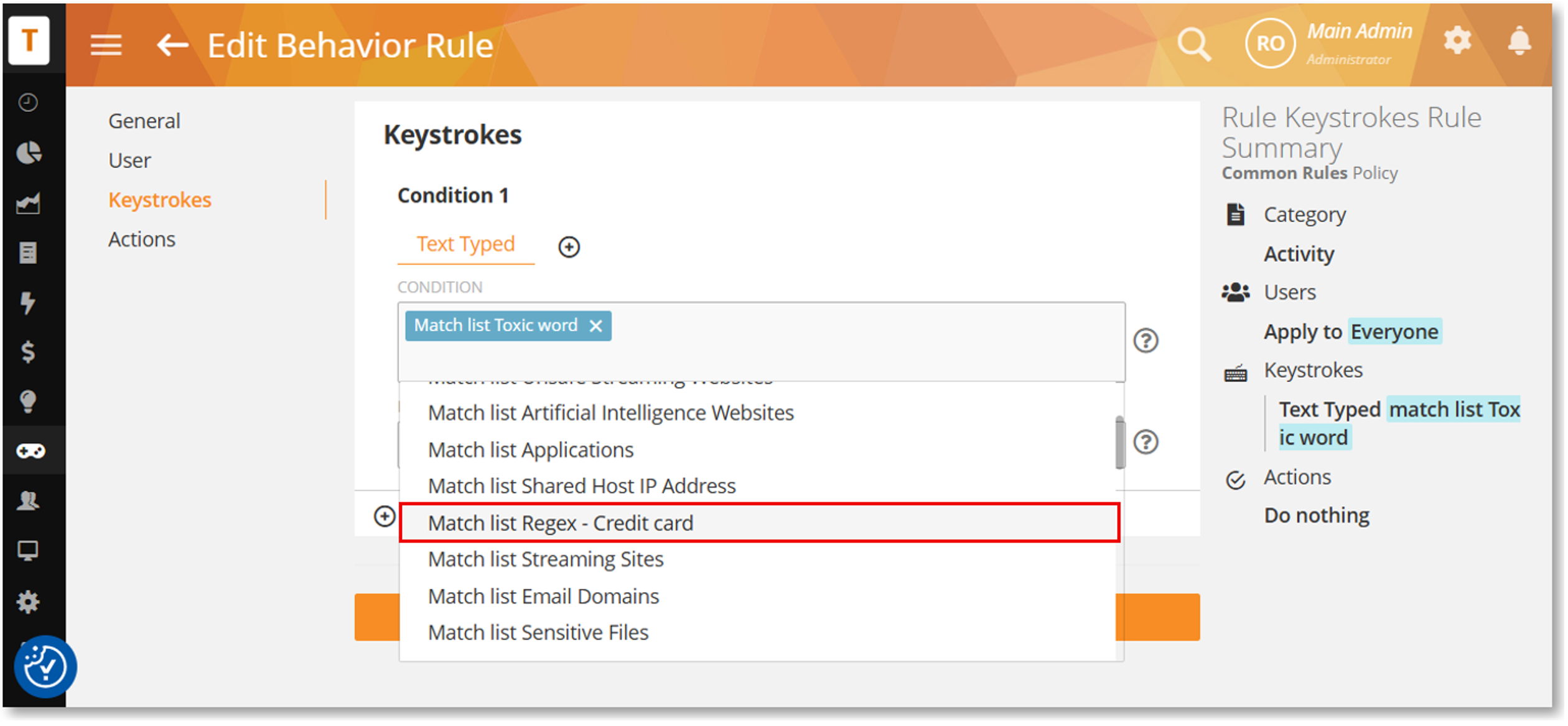Screen dimensions: 1568x726
Task: Remove the Match list Toxic word tag
Action: (595, 326)
